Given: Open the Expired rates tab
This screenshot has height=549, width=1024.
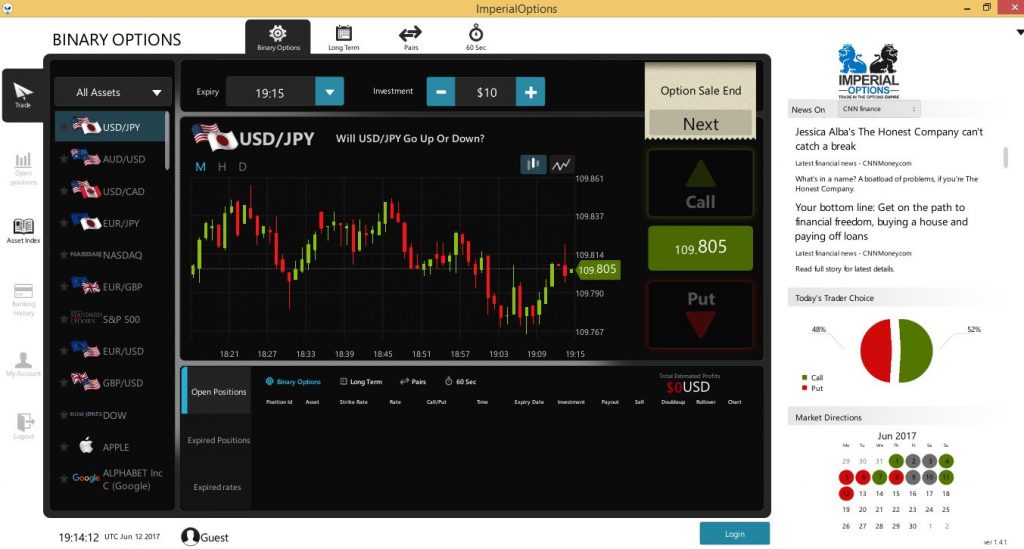Looking at the screenshot, I should [x=217, y=487].
